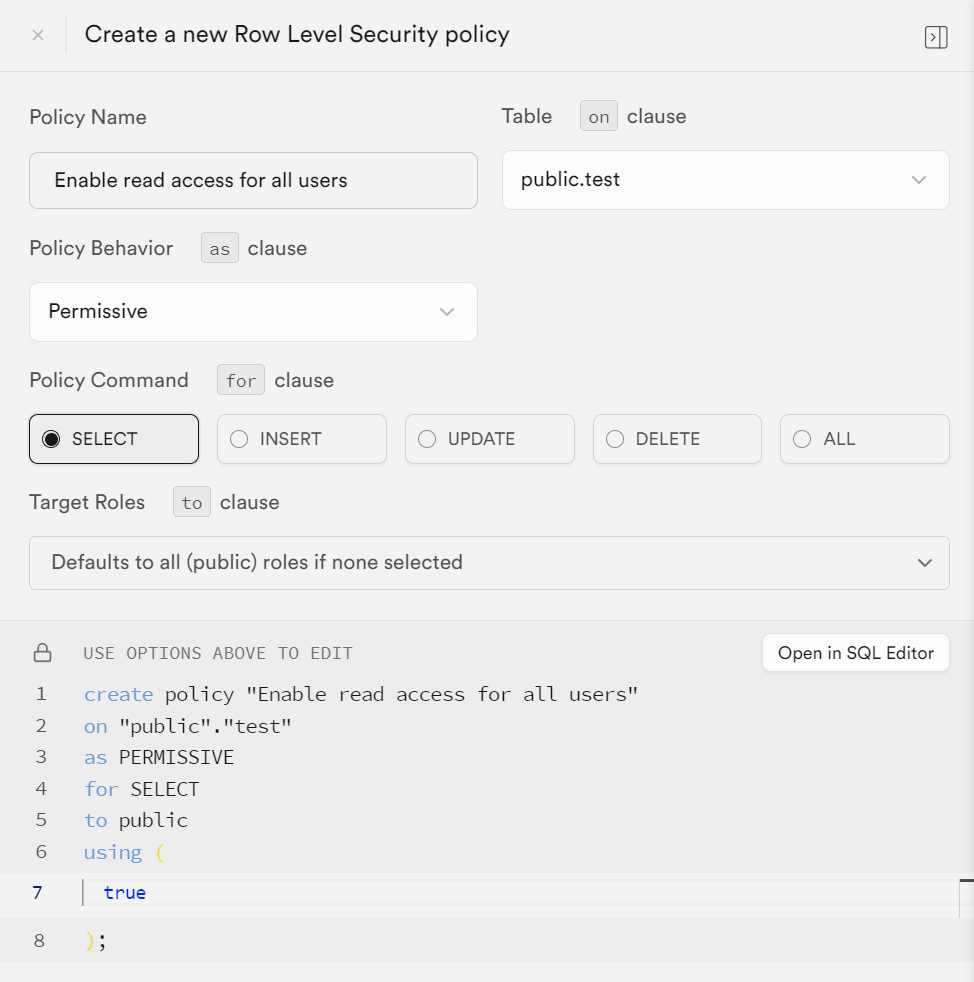Choose the INSERT policy command
974x982 pixels.
pyautogui.click(x=302, y=439)
